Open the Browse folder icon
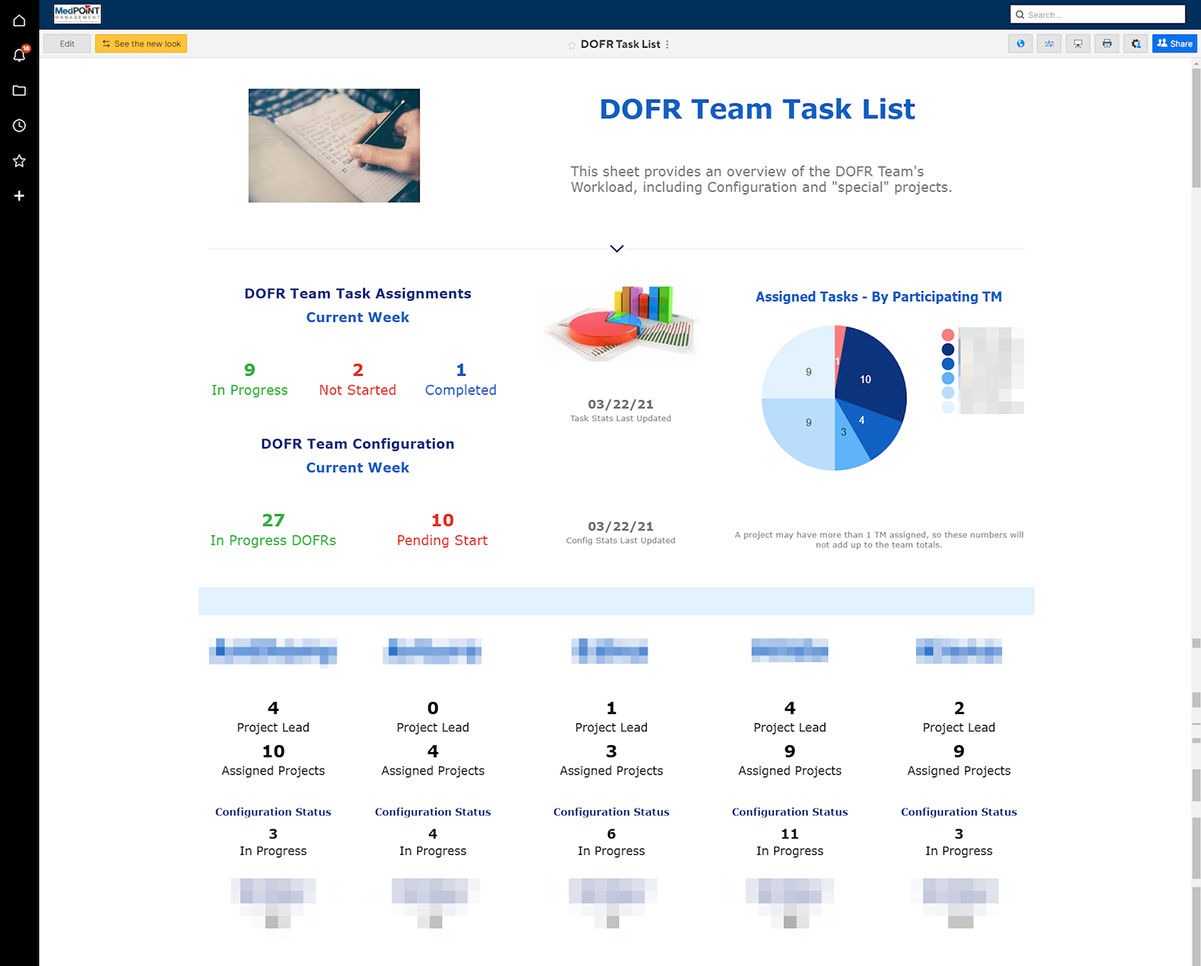1201x966 pixels. (19, 91)
